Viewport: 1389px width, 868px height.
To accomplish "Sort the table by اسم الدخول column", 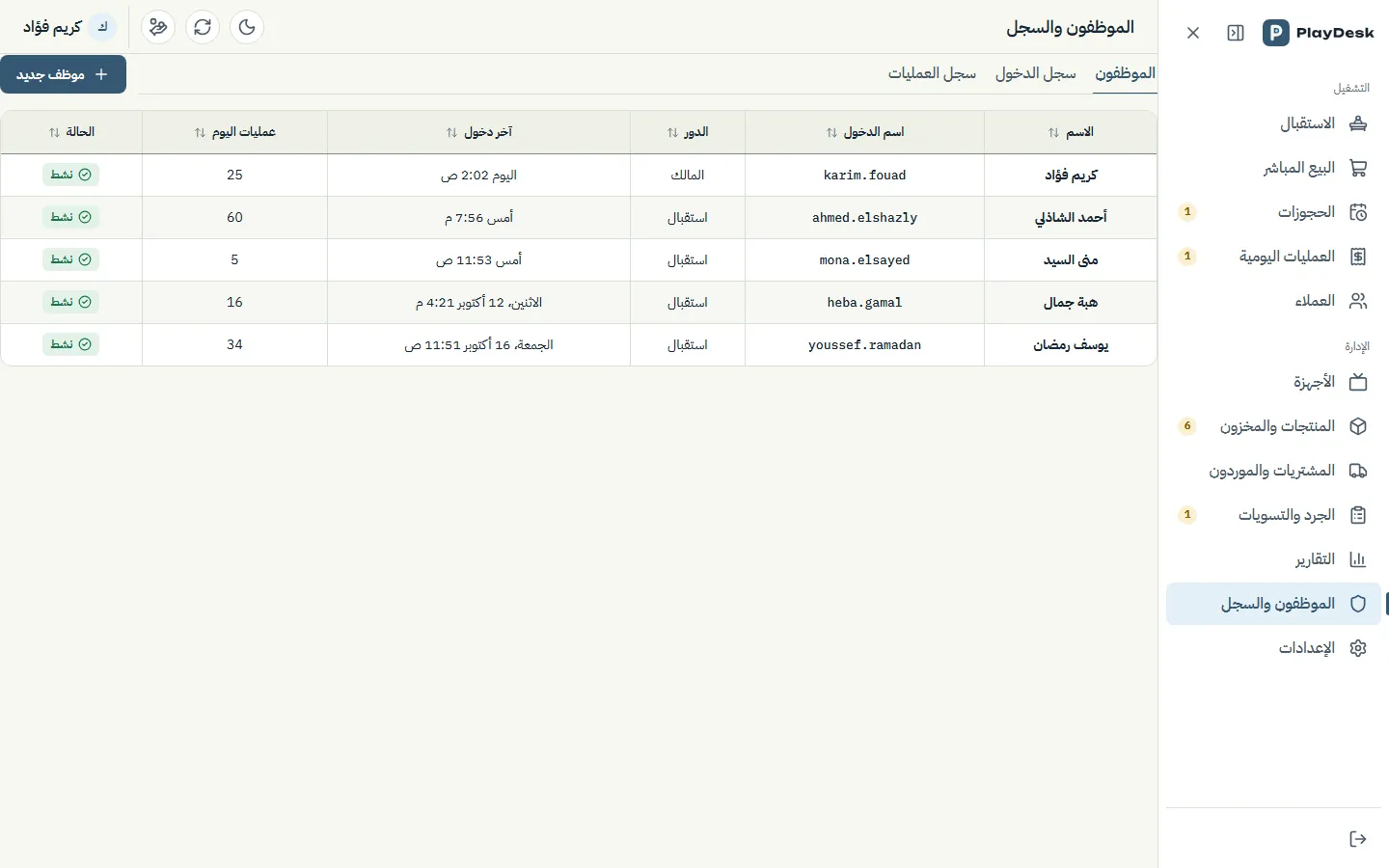I will point(865,132).
